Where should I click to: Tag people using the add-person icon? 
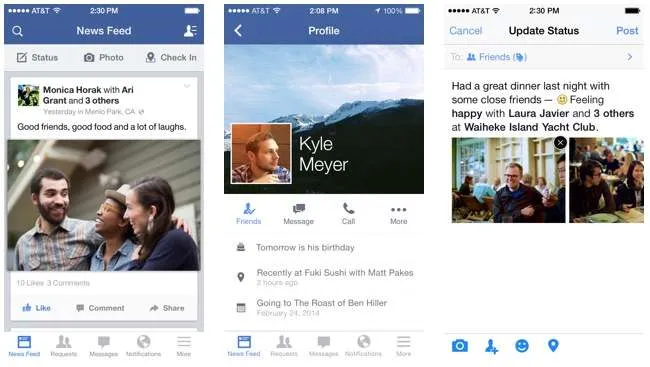(x=491, y=346)
